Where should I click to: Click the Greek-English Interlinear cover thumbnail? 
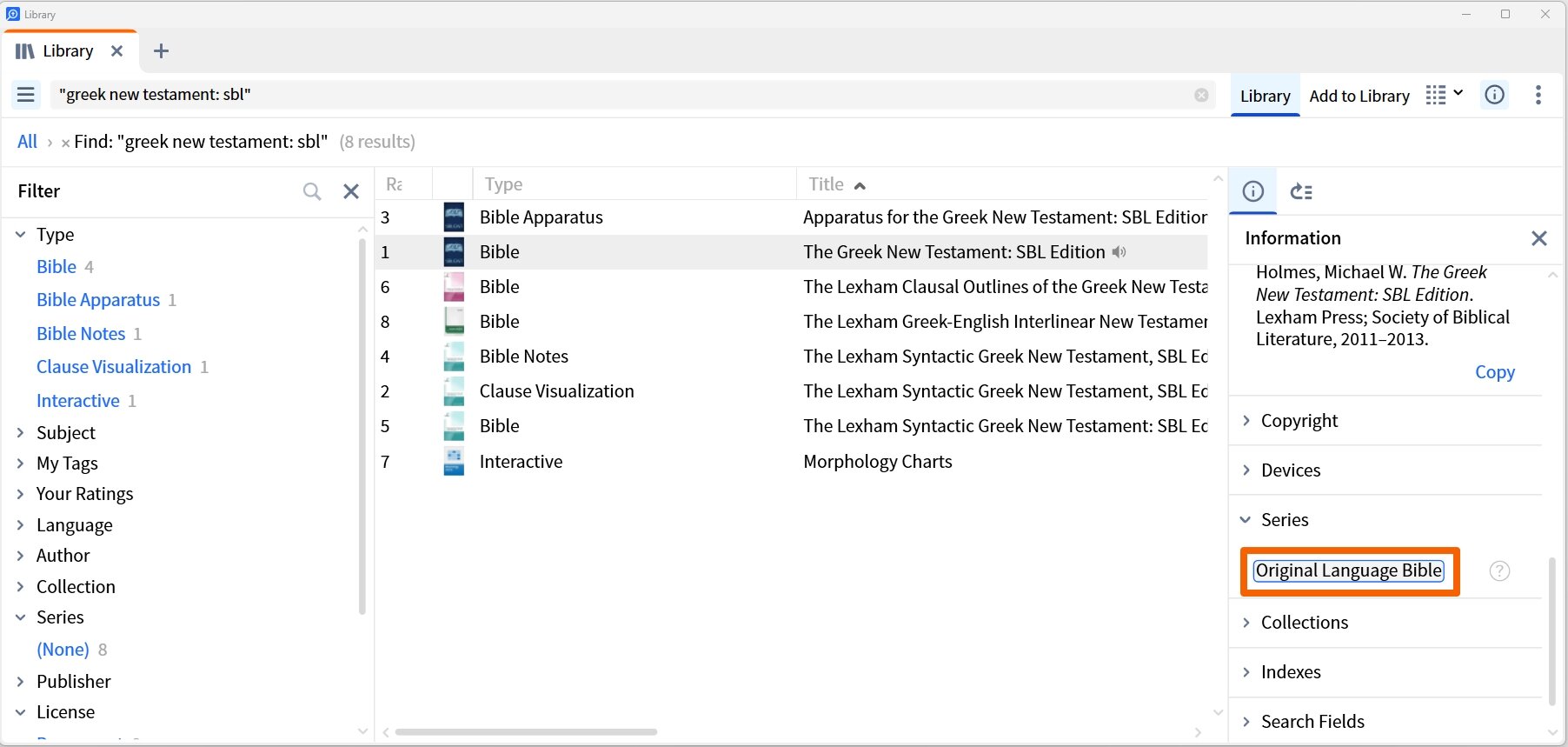click(454, 322)
